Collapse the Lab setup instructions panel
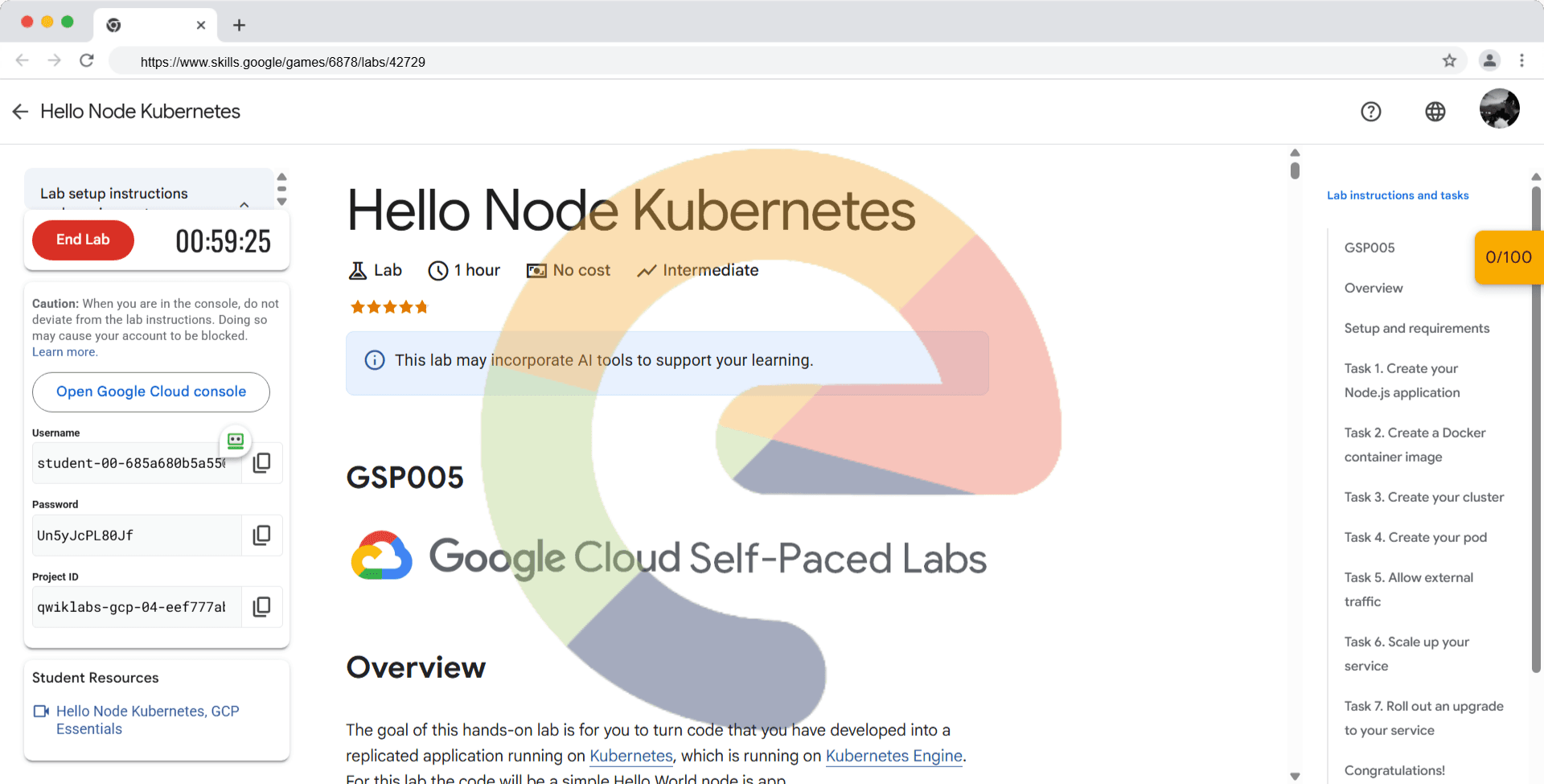This screenshot has height=784, width=1544. 244,203
